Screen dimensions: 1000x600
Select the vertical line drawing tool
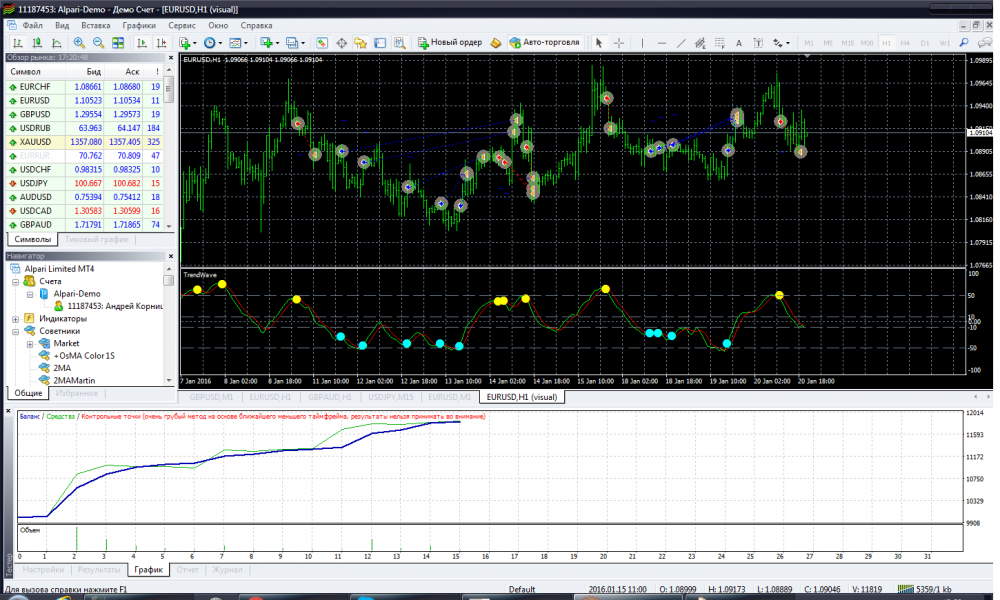point(642,43)
